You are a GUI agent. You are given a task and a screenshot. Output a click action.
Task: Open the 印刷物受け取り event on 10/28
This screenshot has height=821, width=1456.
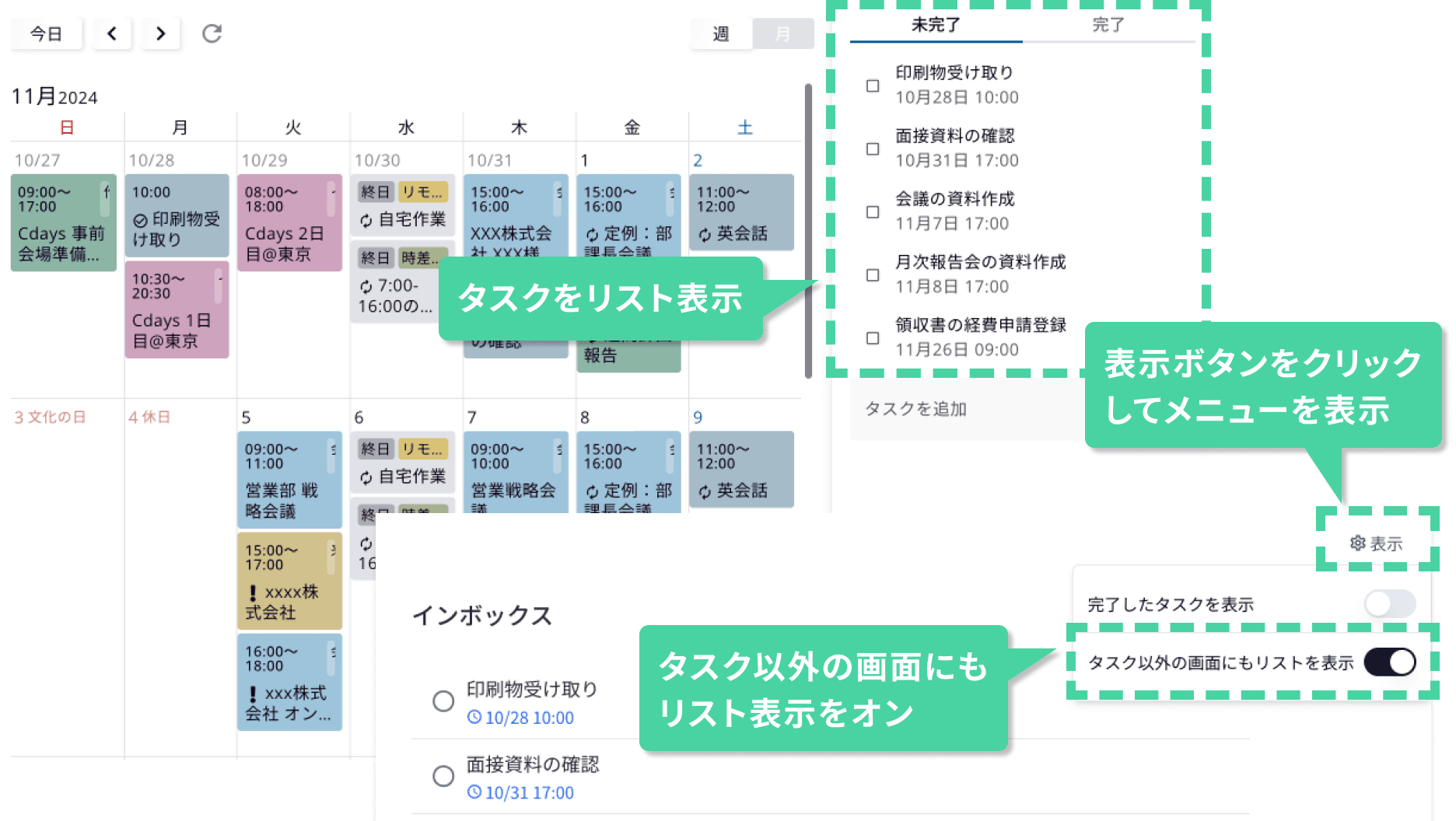point(177,215)
